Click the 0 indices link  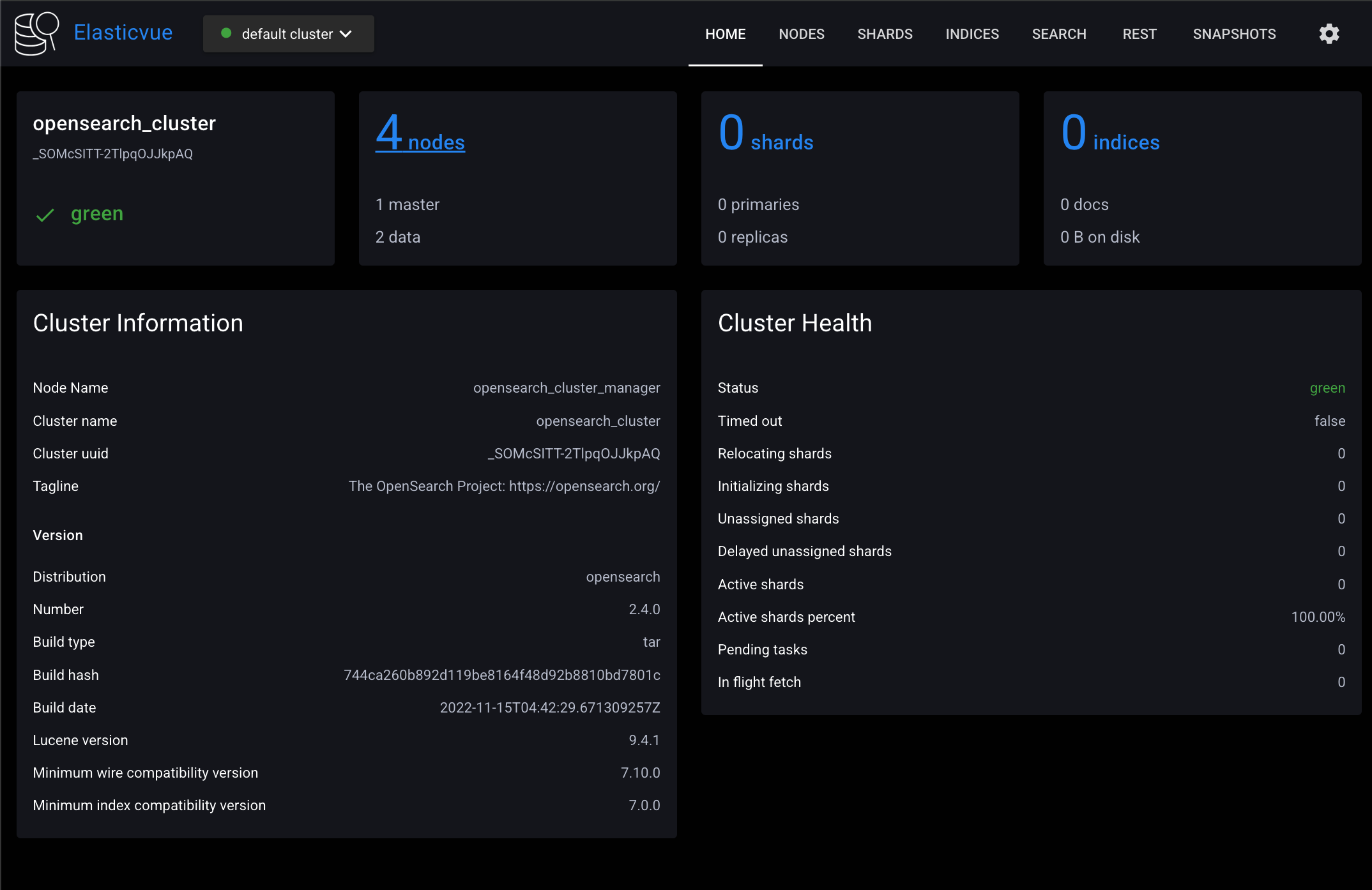1109,135
